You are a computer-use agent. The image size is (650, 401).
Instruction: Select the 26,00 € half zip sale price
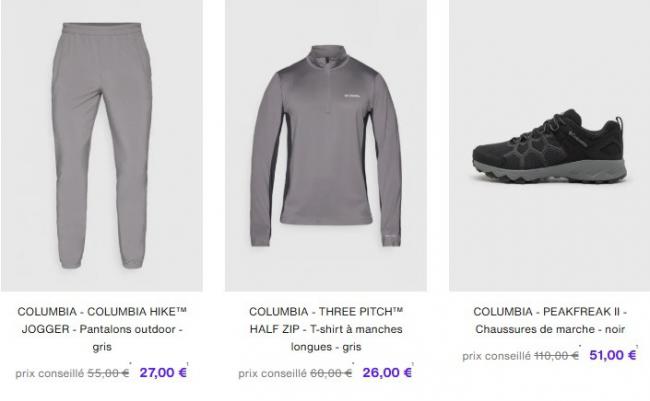click(x=386, y=373)
